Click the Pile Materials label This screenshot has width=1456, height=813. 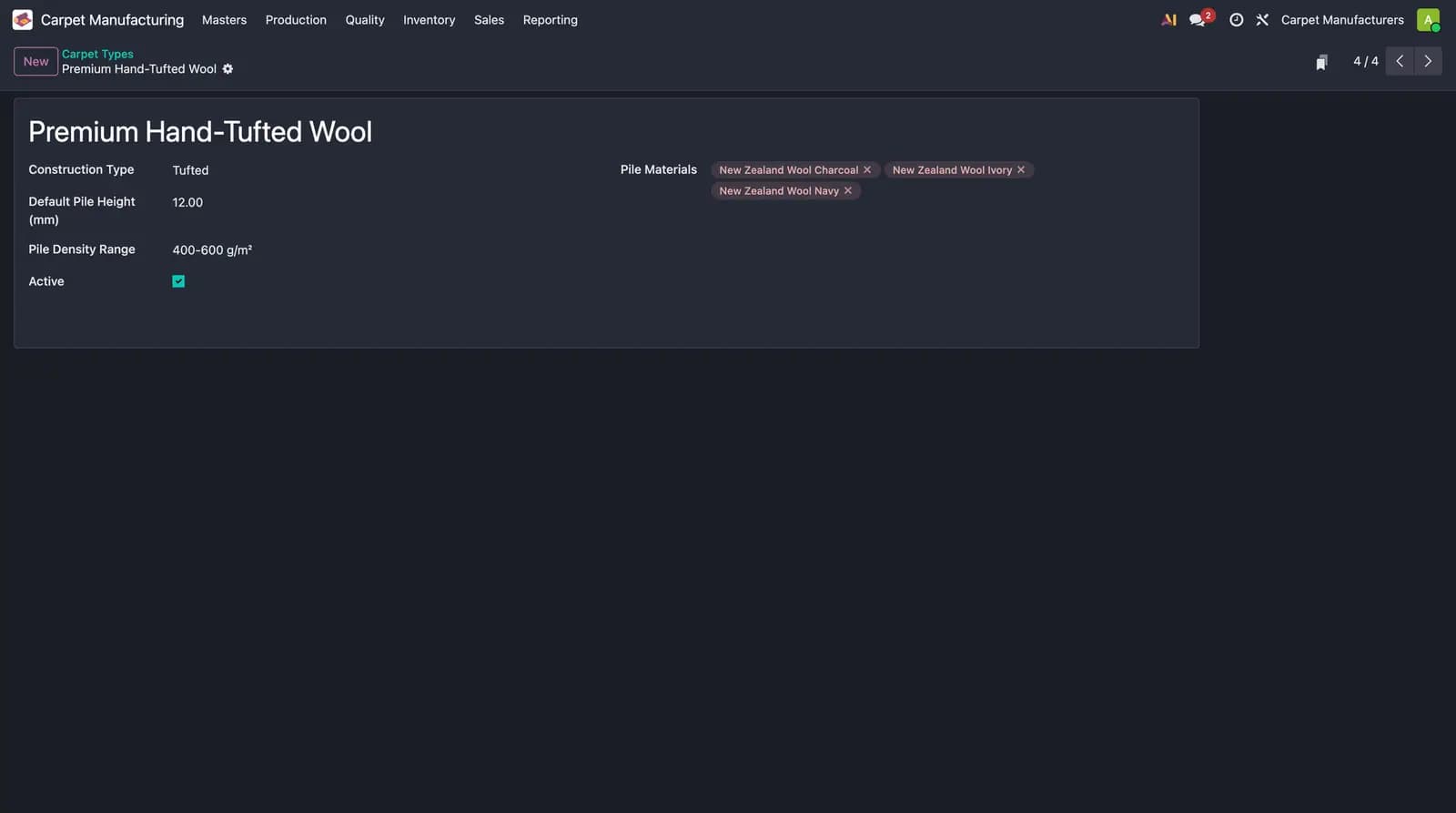point(659,169)
